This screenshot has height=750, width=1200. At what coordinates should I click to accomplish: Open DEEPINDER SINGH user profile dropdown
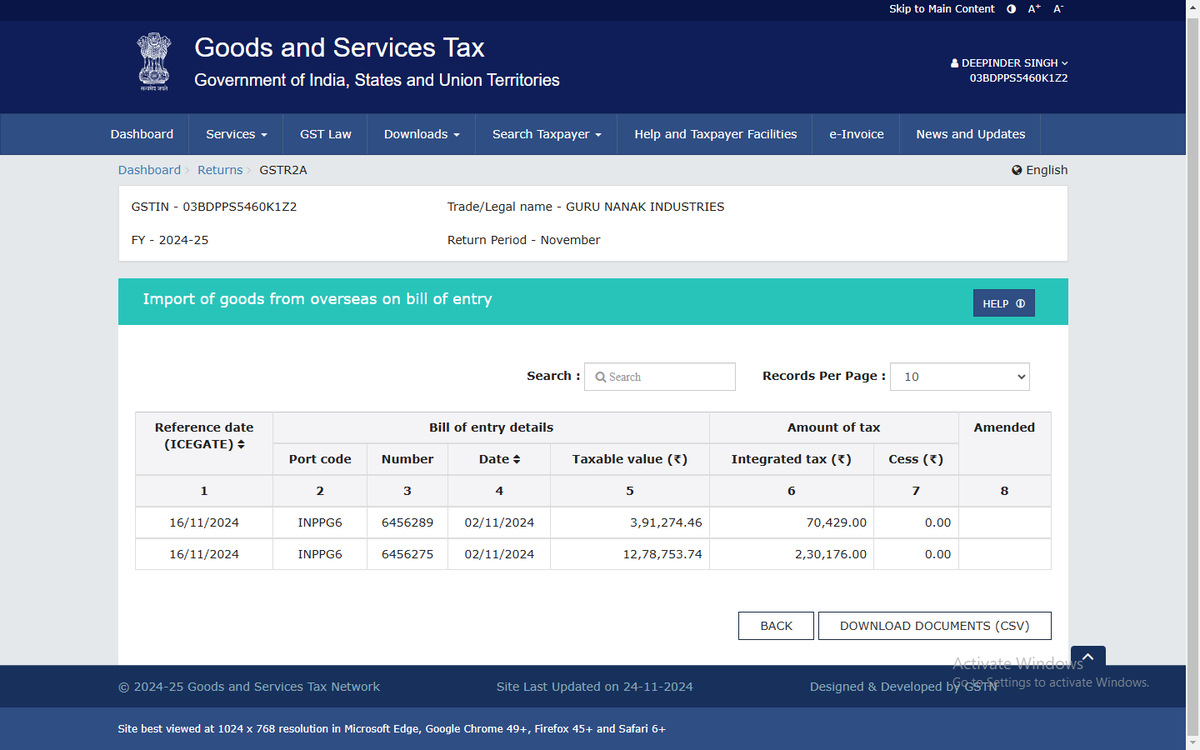pos(1009,63)
